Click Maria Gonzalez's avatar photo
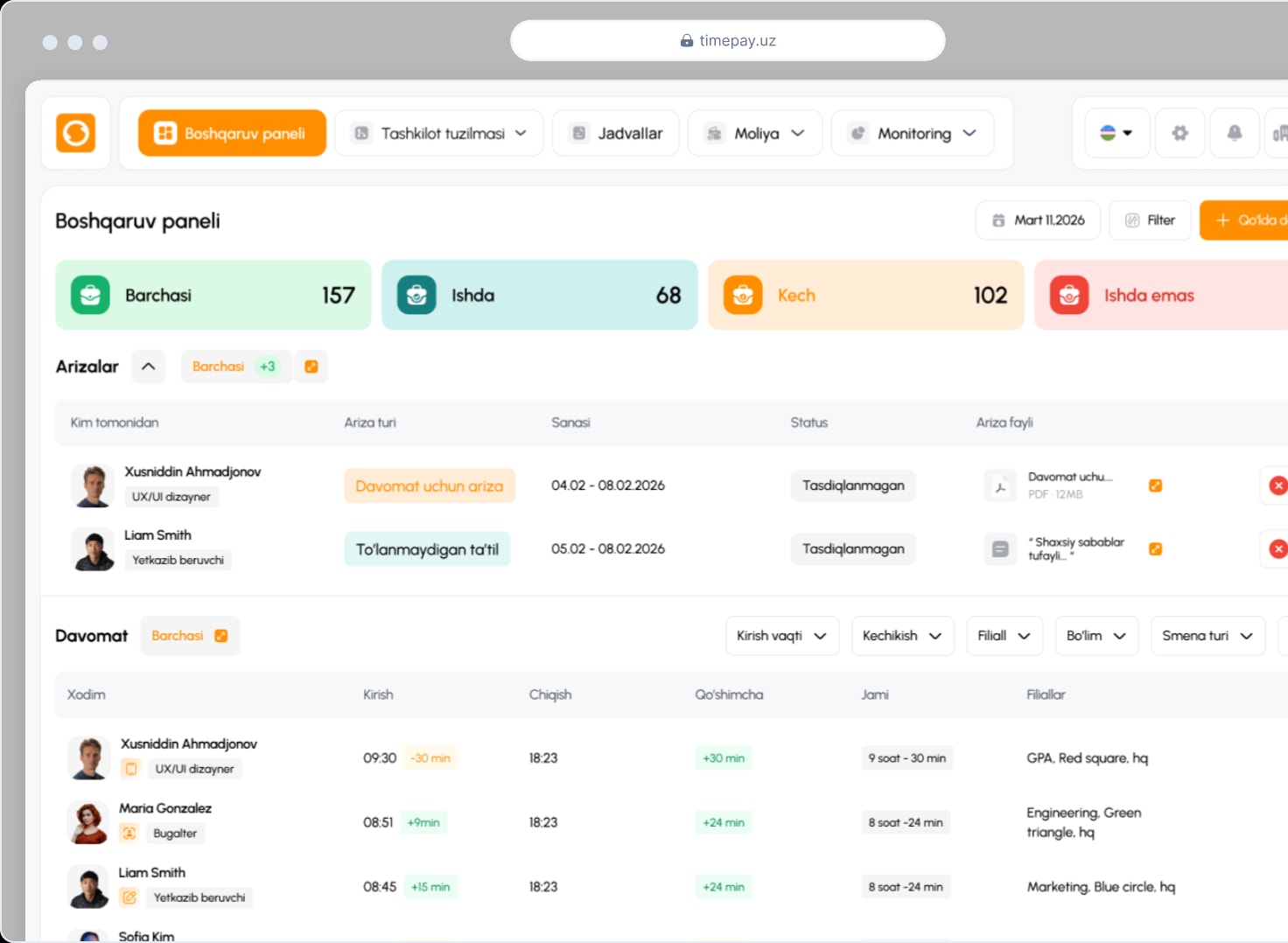1288x943 pixels. (x=88, y=822)
